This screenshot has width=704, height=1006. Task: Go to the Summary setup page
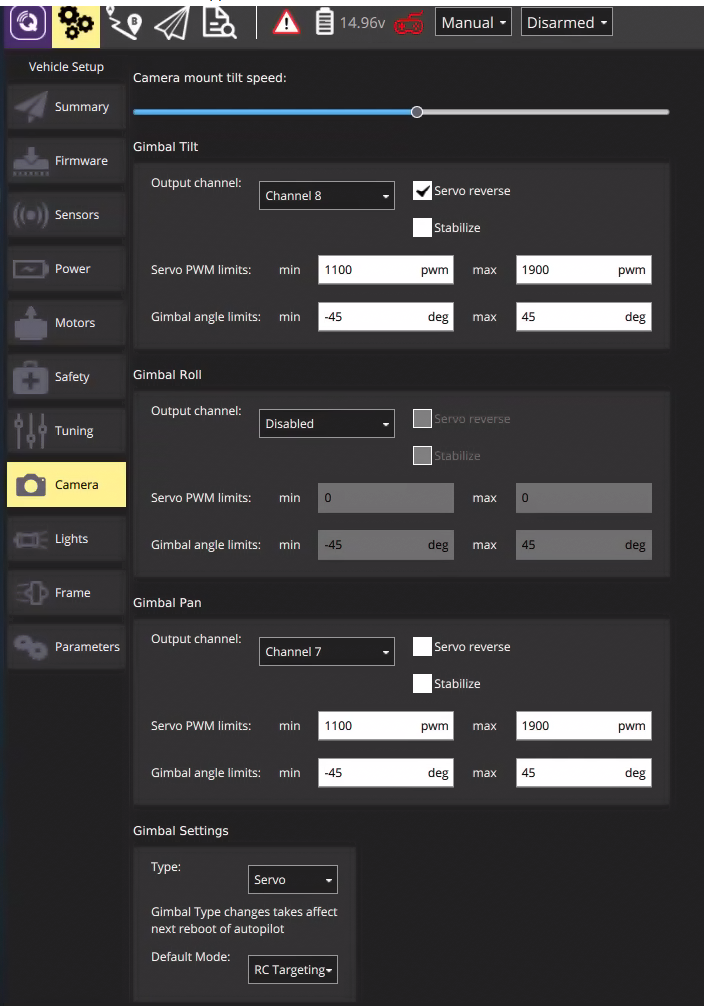click(x=66, y=107)
